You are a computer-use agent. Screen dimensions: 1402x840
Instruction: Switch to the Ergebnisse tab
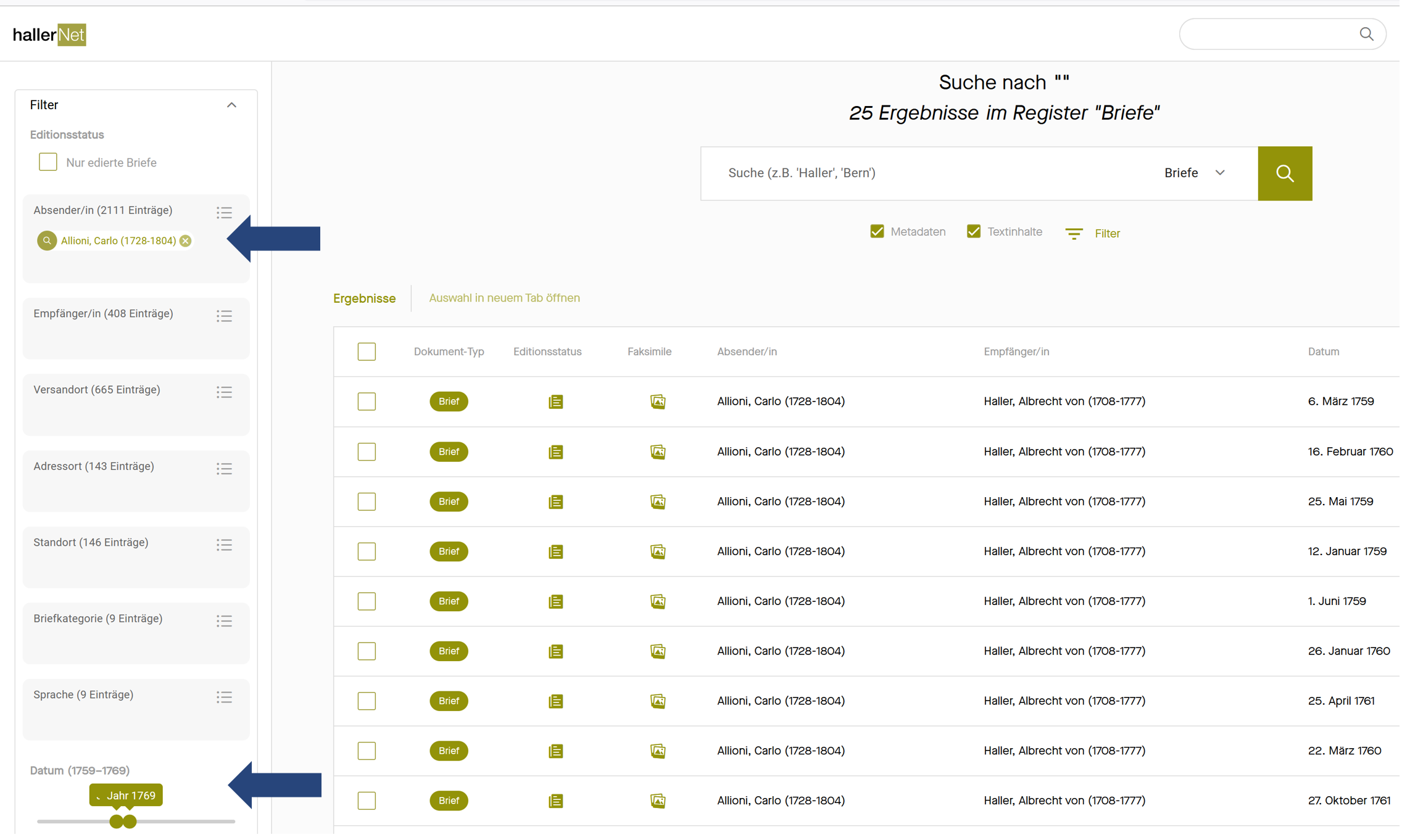365,299
